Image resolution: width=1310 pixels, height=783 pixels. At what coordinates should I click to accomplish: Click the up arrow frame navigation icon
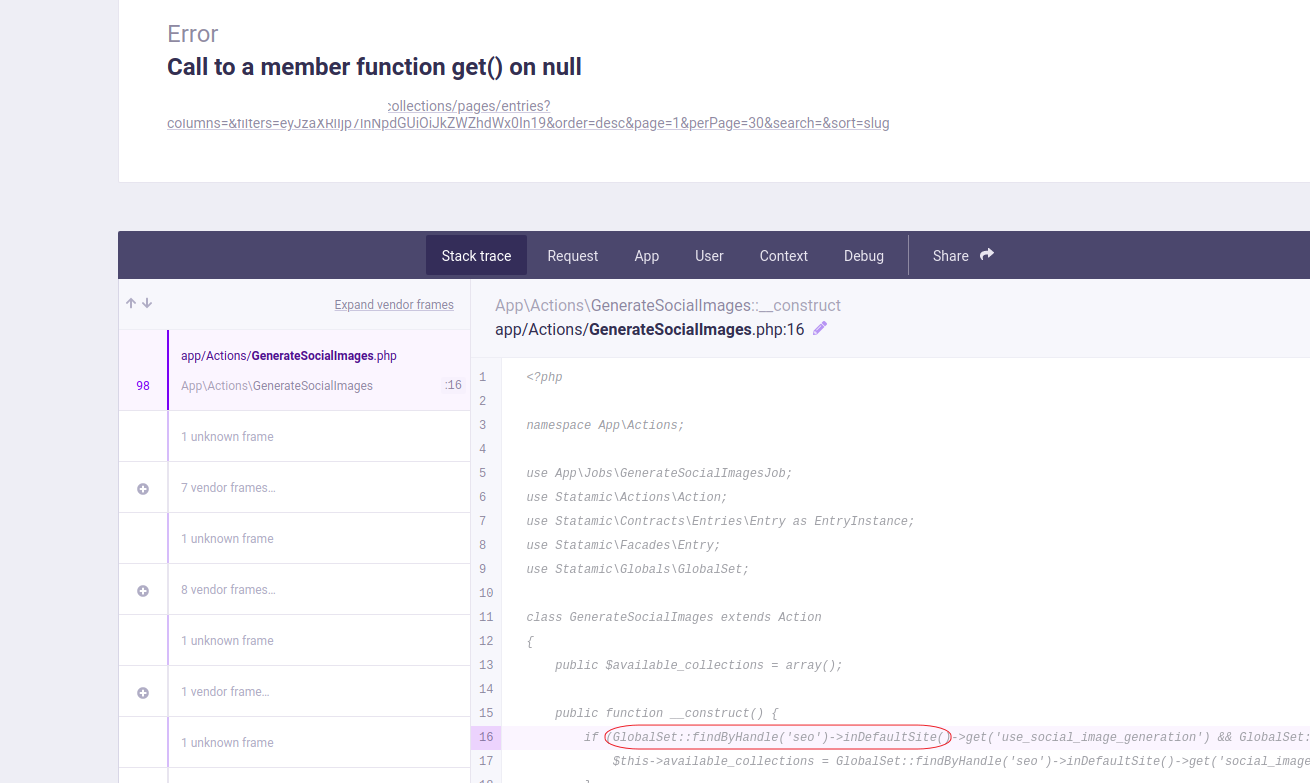(131, 304)
